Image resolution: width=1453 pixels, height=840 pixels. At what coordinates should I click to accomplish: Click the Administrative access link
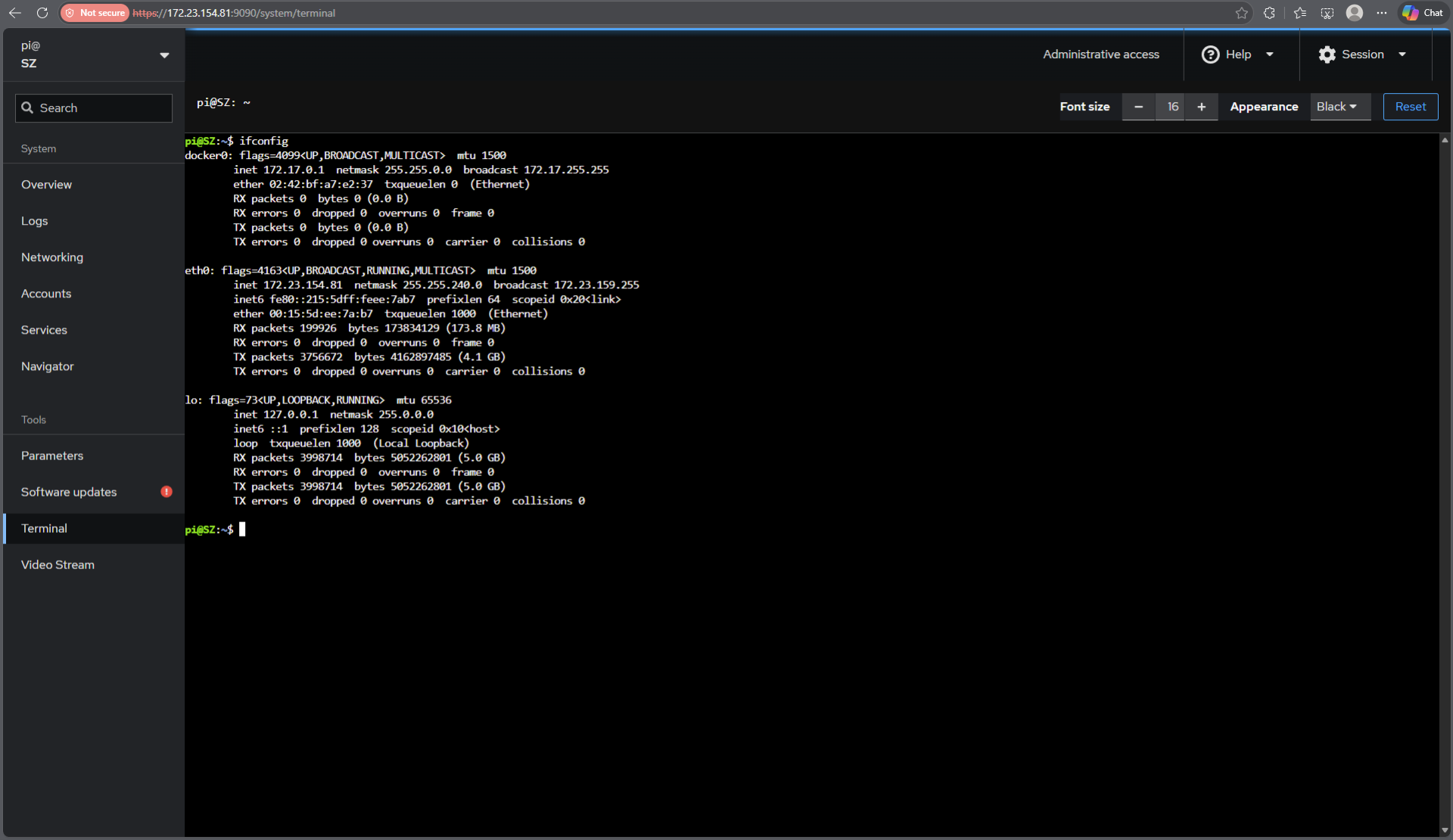click(1101, 54)
